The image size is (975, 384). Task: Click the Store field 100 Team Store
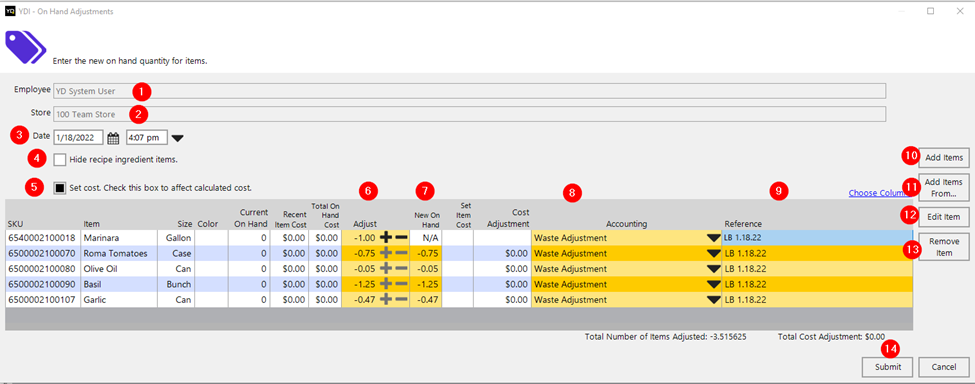(469, 114)
